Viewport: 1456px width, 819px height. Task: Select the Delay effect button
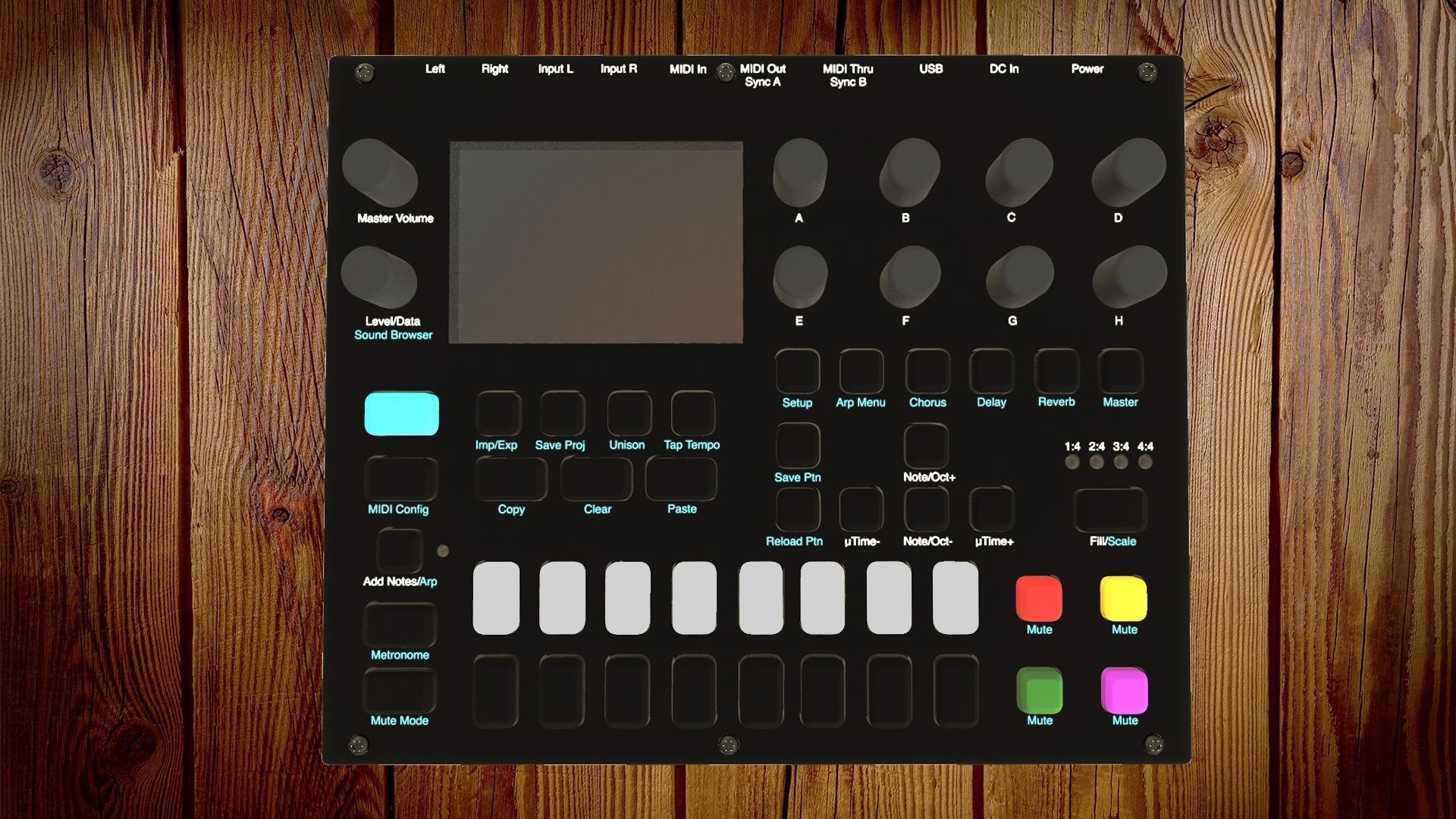[992, 371]
